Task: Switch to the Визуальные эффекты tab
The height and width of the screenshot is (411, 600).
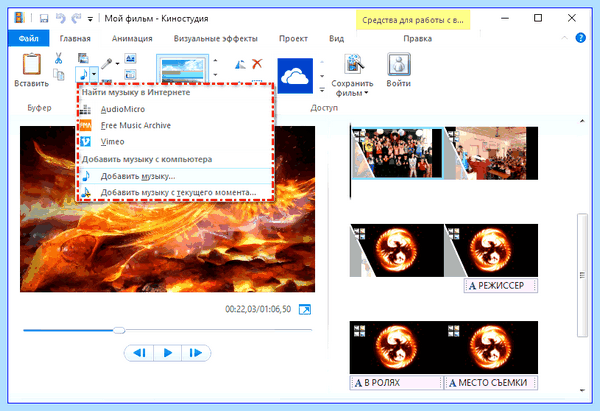Action: click(x=215, y=38)
